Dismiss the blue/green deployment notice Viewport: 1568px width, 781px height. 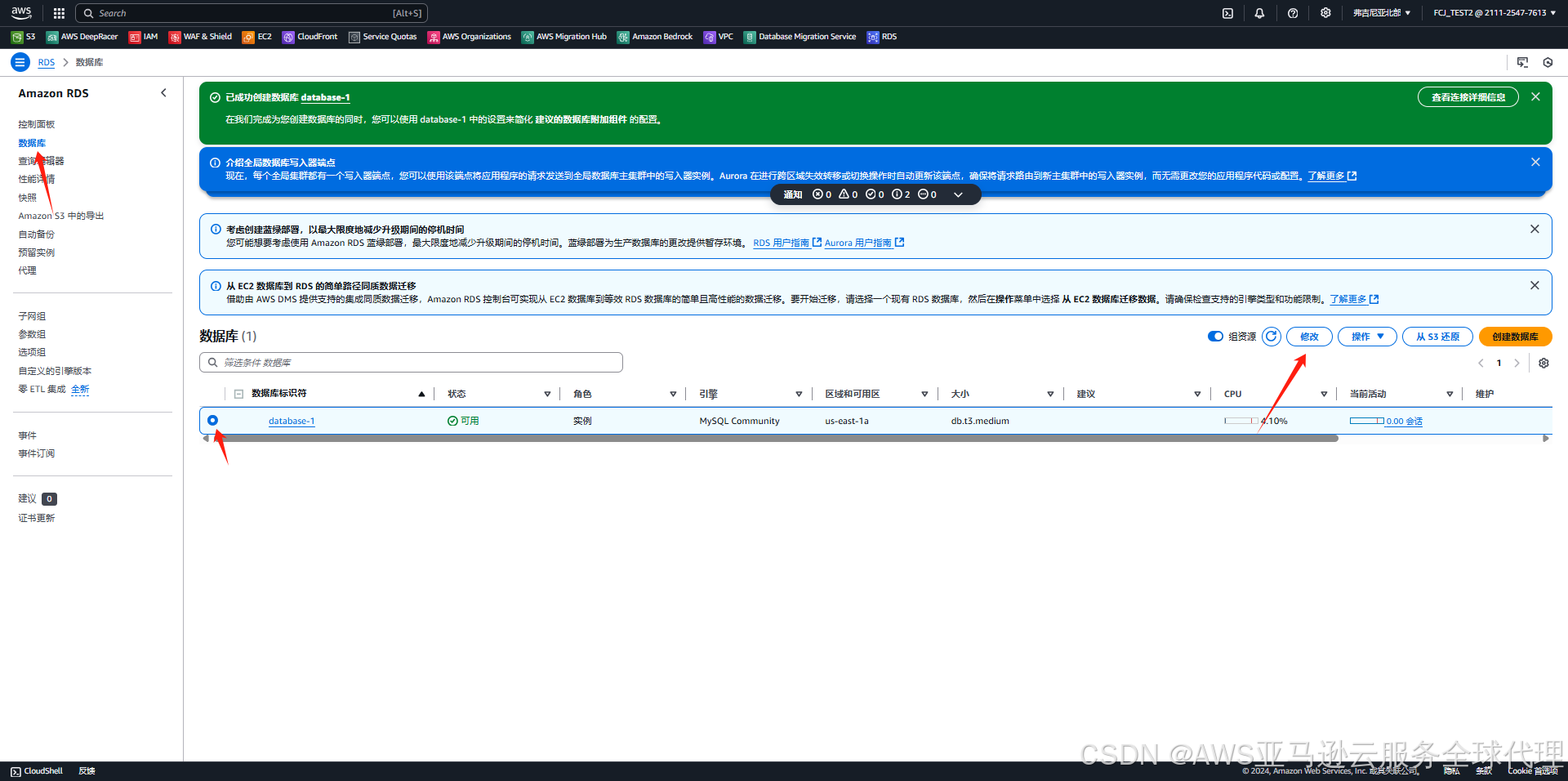(x=1535, y=229)
